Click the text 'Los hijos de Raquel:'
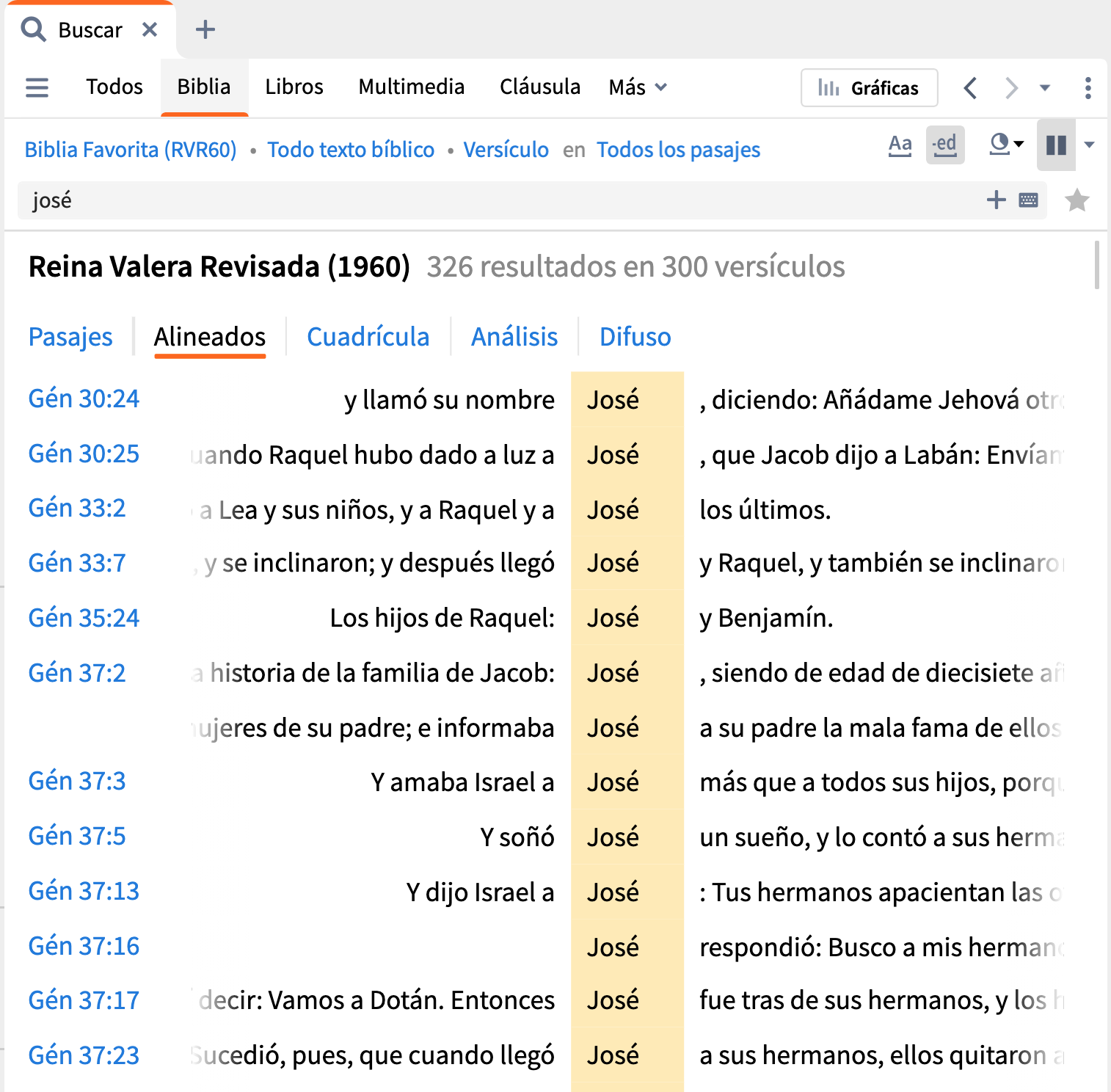This screenshot has width=1111, height=1092. (442, 618)
